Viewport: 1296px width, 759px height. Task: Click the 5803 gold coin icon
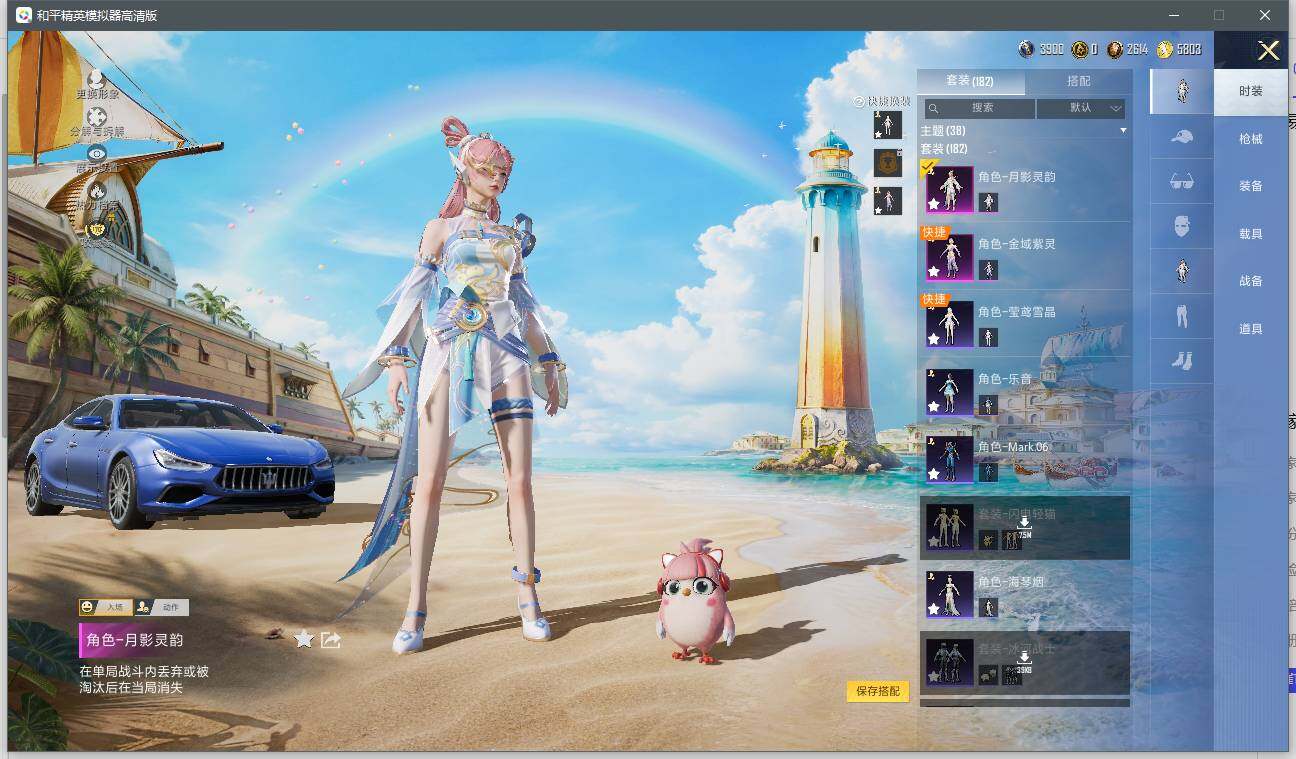[x=1165, y=49]
